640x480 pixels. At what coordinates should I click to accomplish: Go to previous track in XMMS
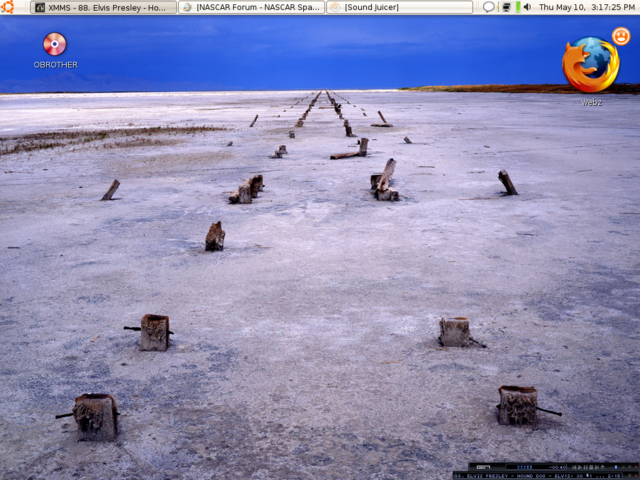574,467
